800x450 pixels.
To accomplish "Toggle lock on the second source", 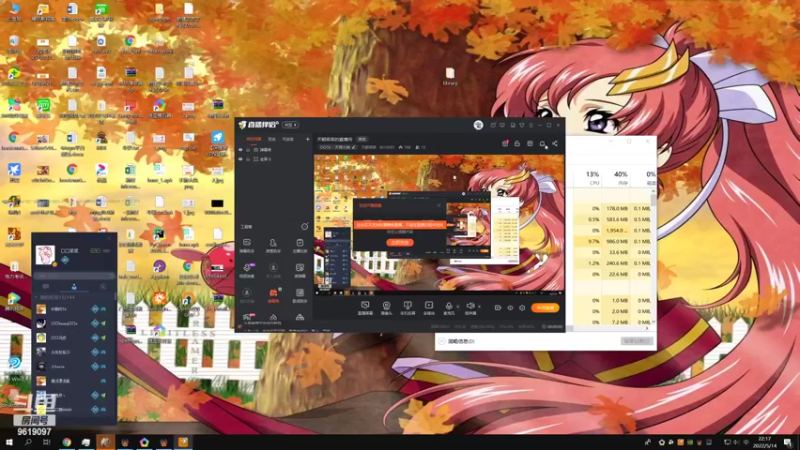I will 248,159.
